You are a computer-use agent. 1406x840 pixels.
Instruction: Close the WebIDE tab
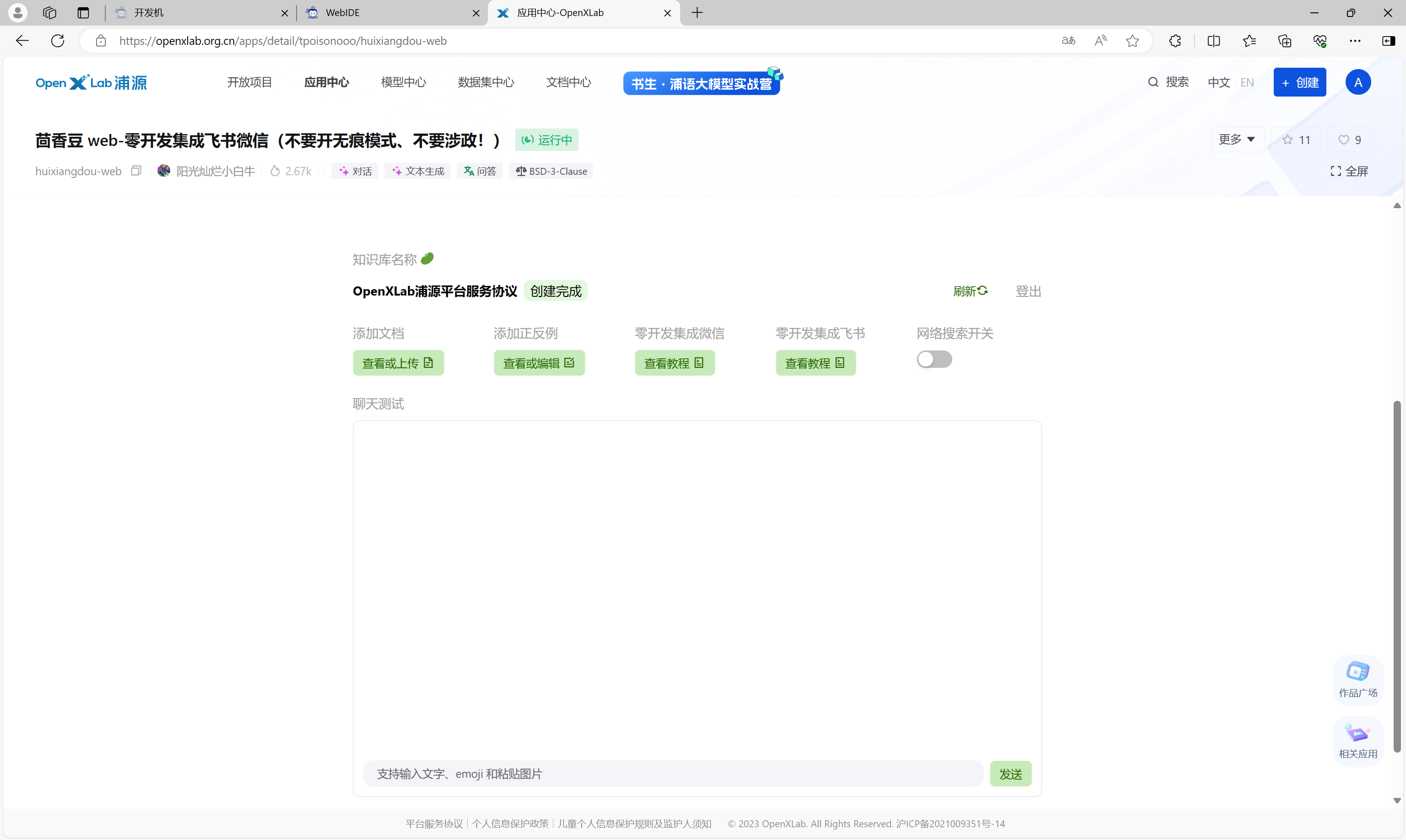pyautogui.click(x=476, y=12)
